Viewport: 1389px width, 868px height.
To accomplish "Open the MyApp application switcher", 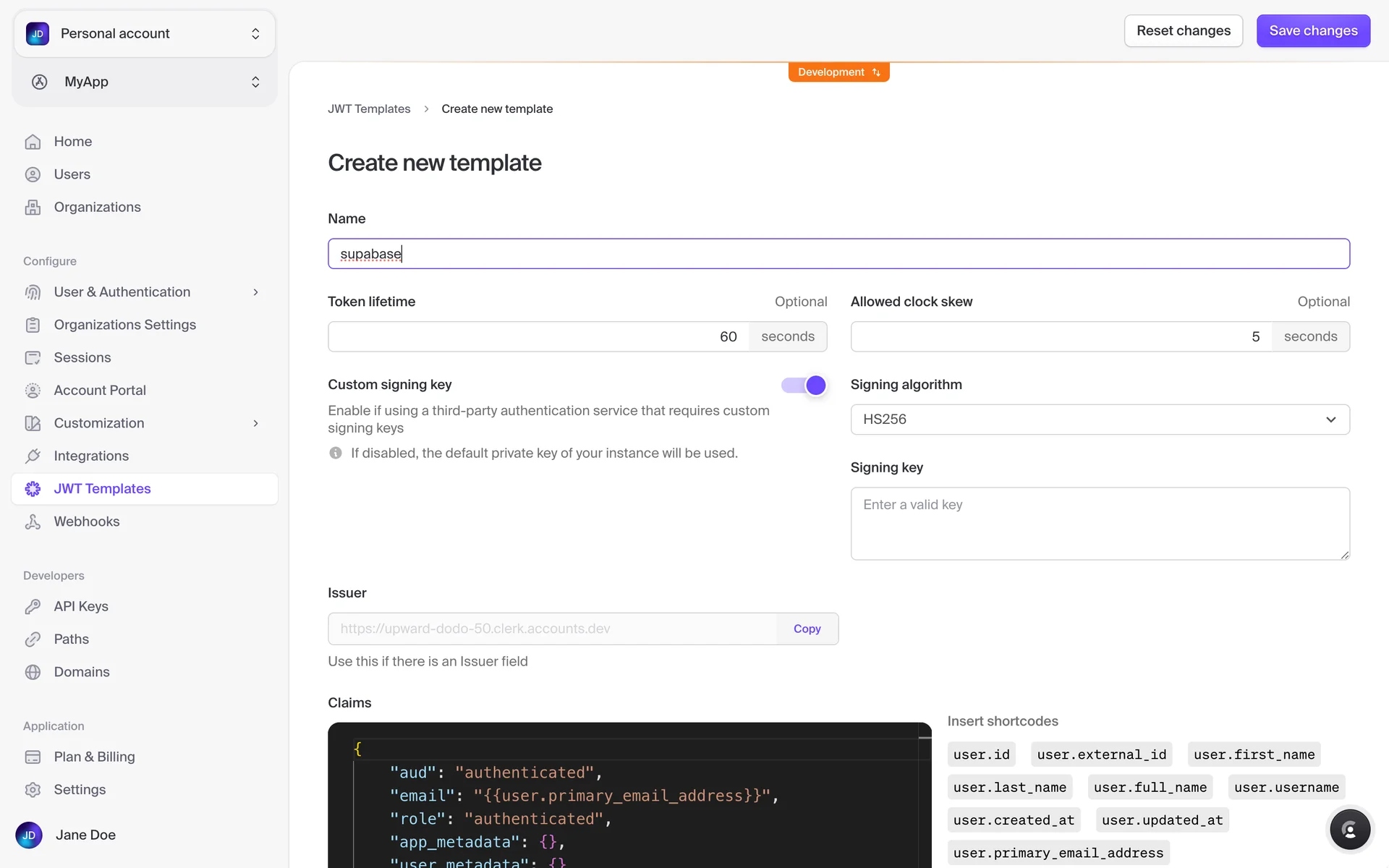I will (x=145, y=82).
